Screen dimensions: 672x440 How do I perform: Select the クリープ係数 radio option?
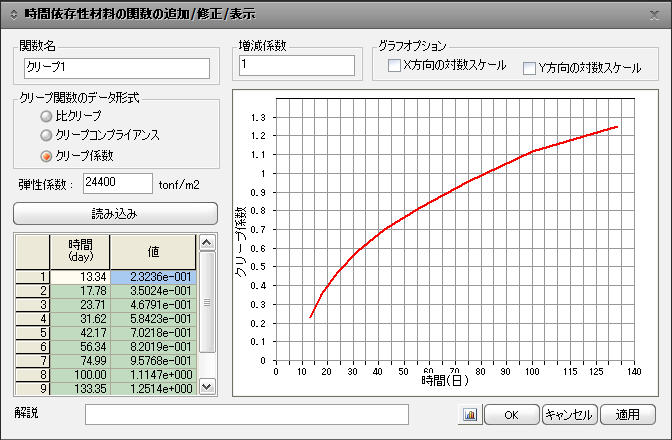point(46,155)
